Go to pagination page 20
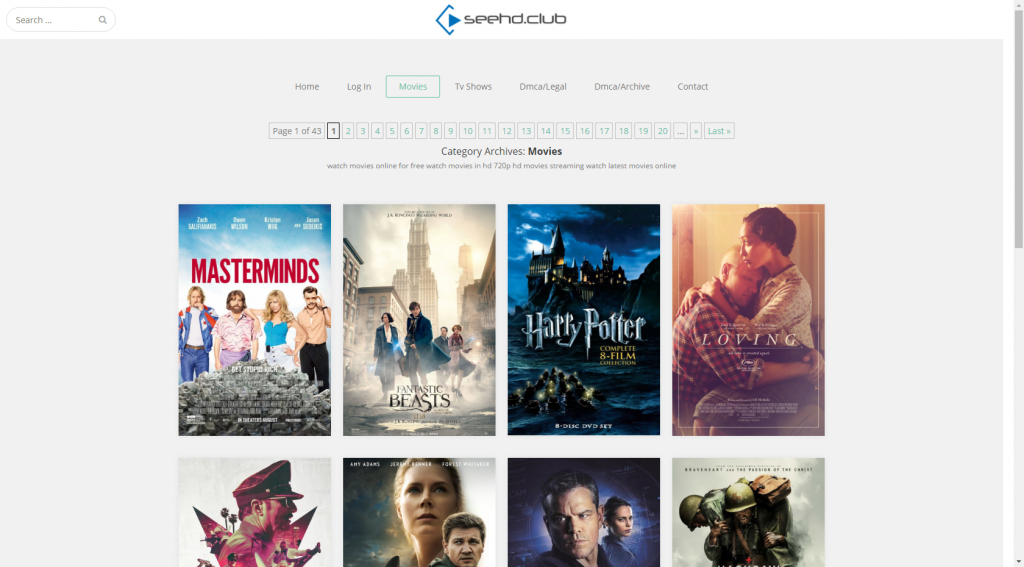This screenshot has height=567, width=1024. coord(663,131)
